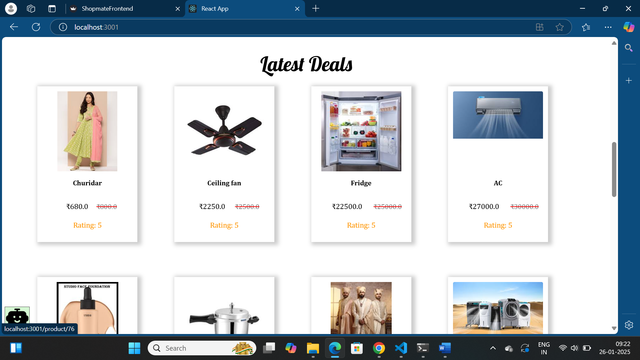This screenshot has width=640, height=360.
Task: Open the AC product image
Action: (x=498, y=115)
